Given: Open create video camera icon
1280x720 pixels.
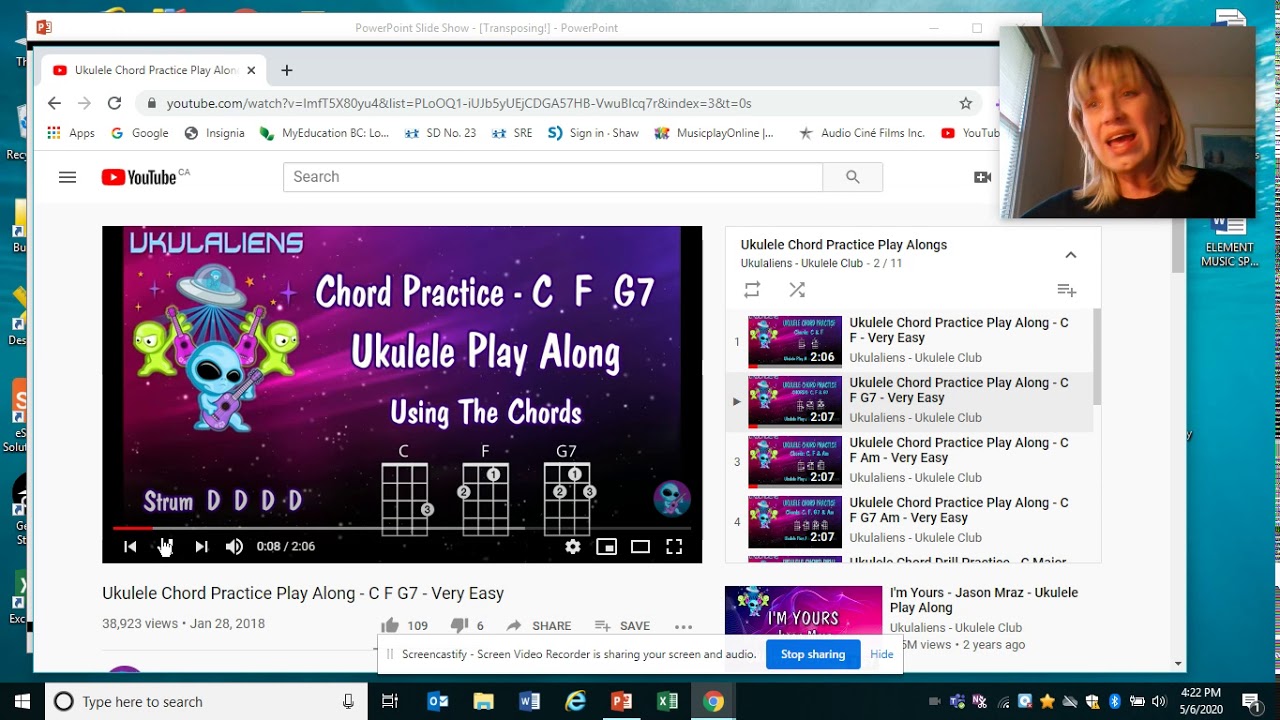Looking at the screenshot, I should coord(983,177).
